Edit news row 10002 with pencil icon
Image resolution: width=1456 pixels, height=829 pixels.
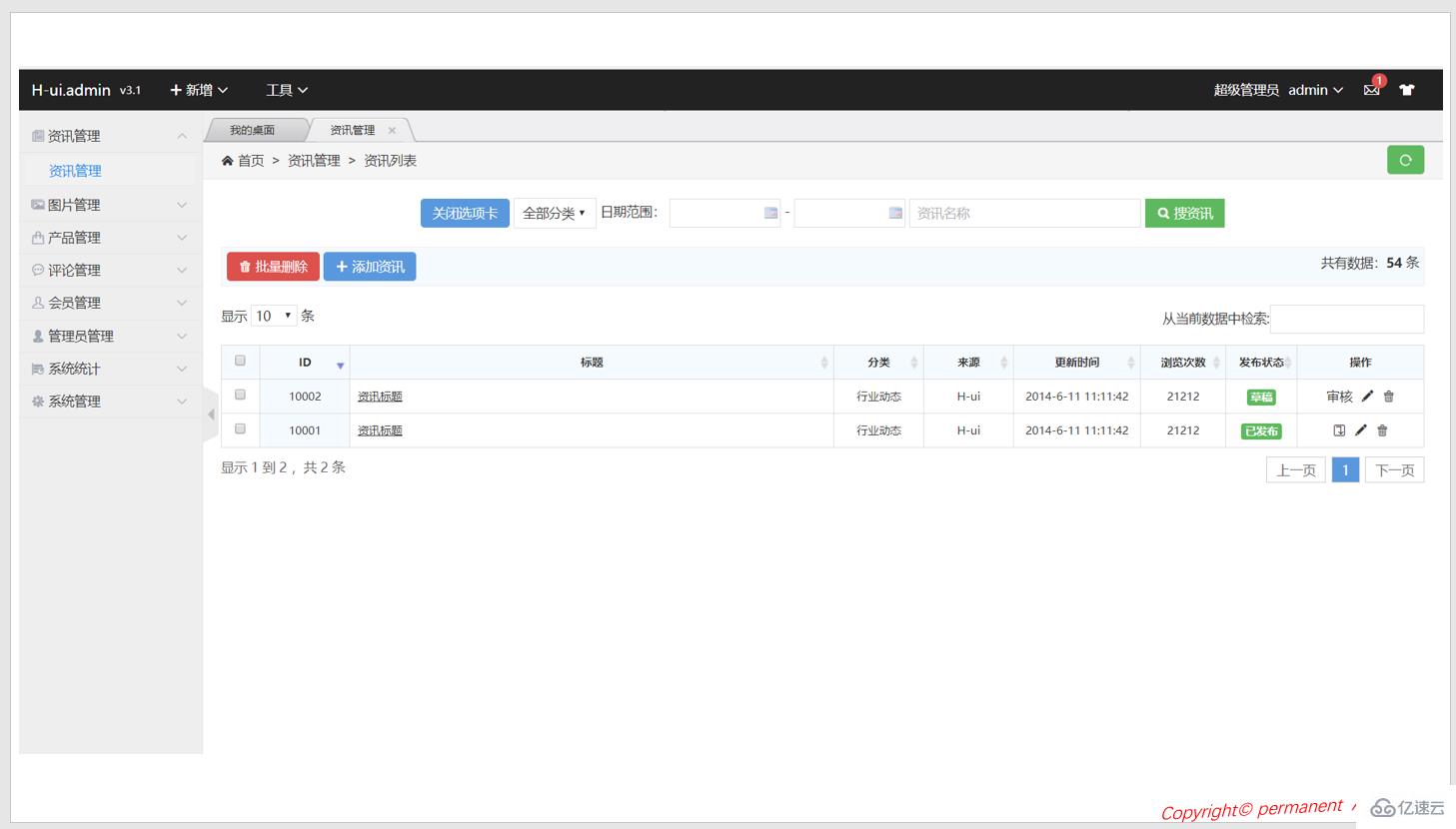tap(1367, 397)
